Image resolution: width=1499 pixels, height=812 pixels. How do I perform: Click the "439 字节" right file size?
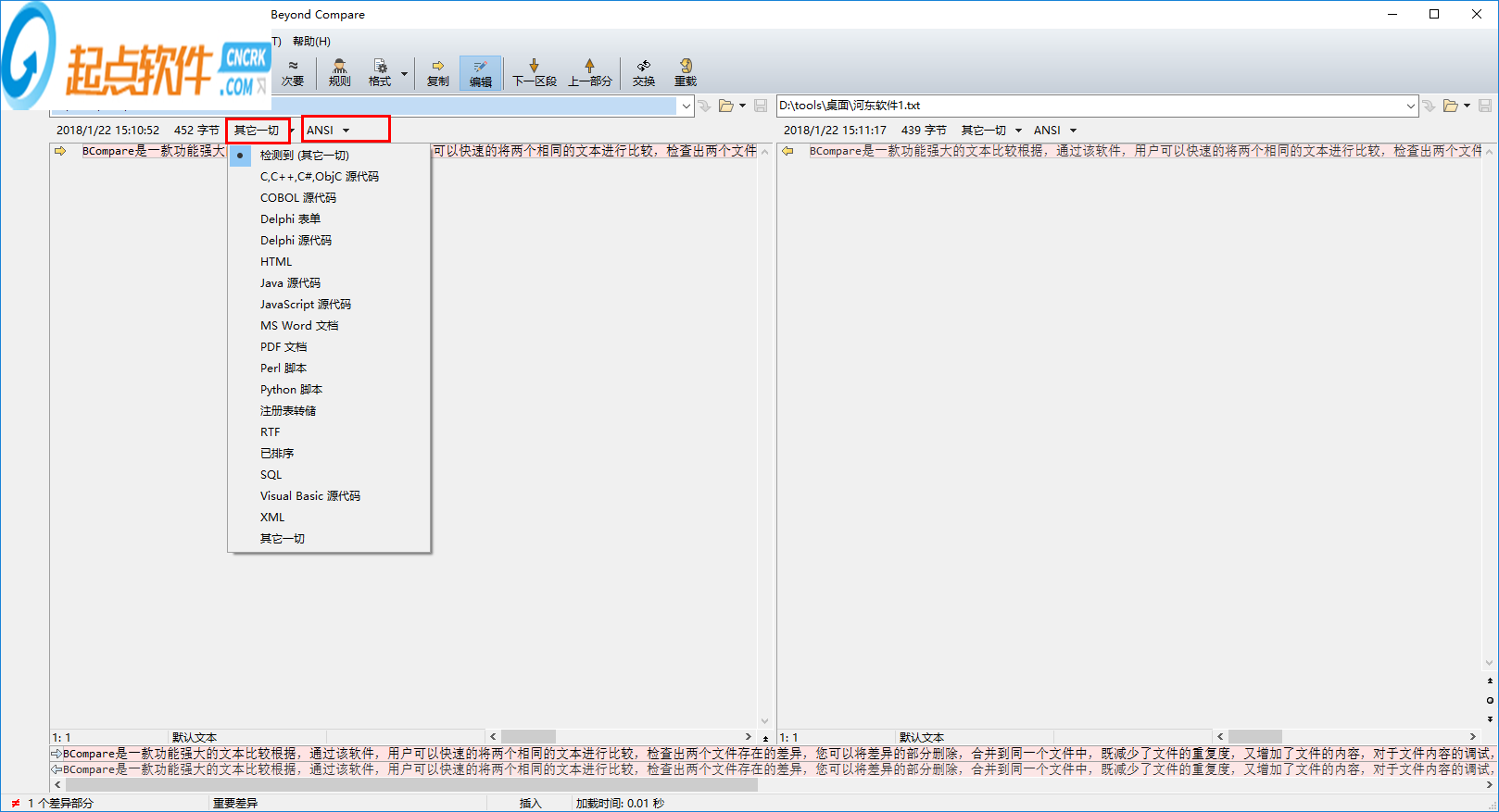click(x=924, y=131)
